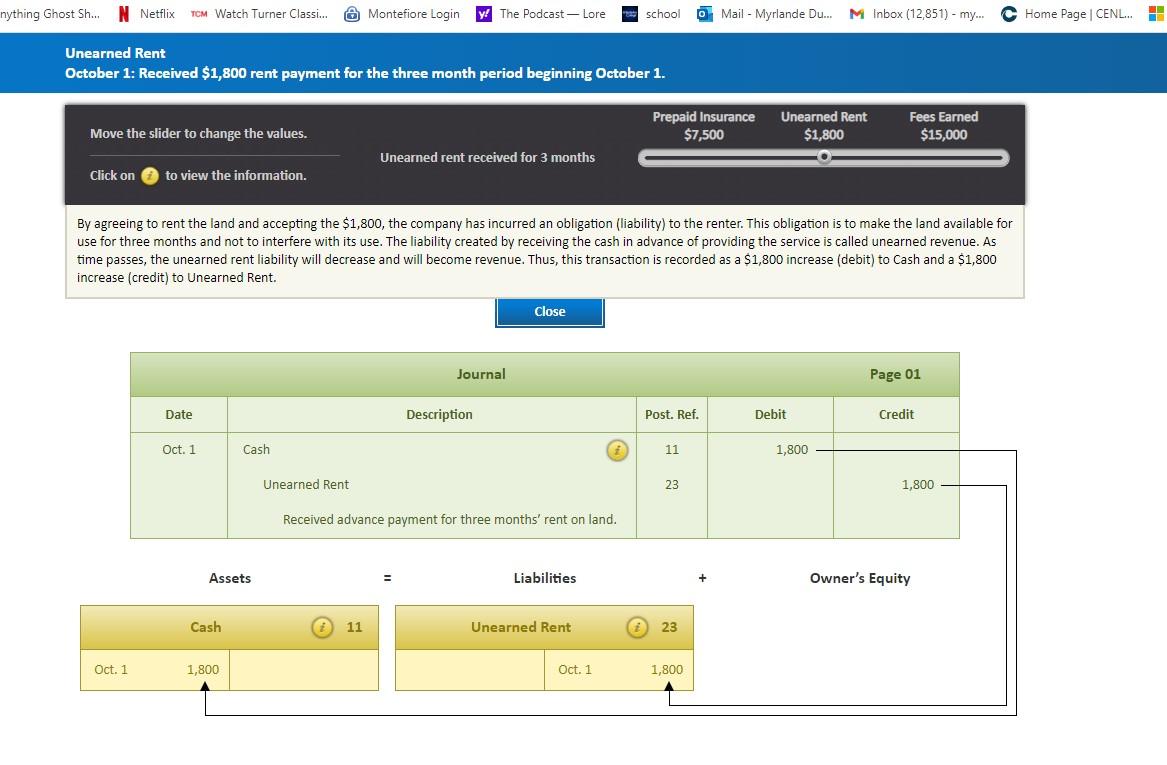Click the 1,800 debit amount in journal

click(792, 449)
